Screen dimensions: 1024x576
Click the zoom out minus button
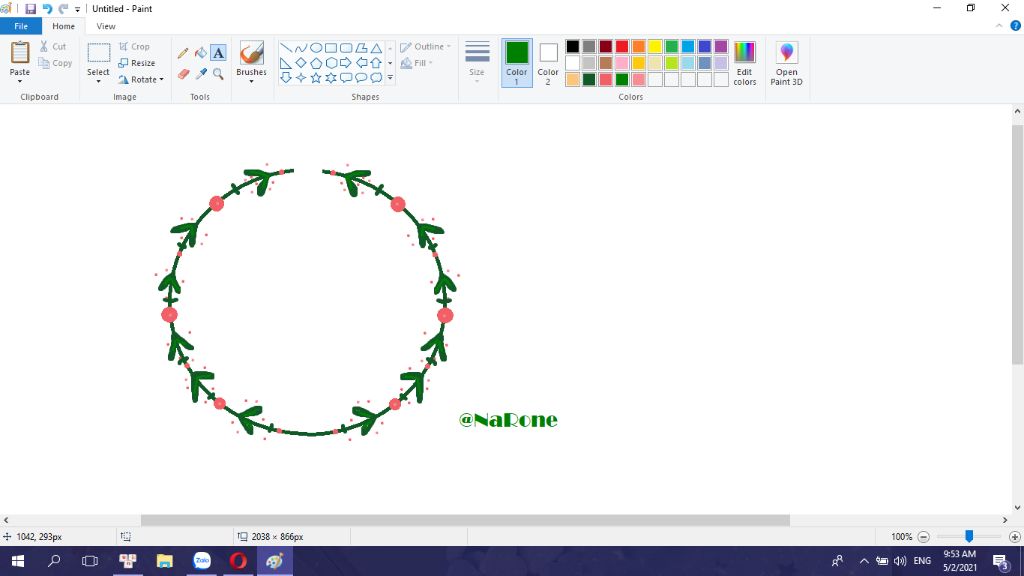(x=923, y=537)
